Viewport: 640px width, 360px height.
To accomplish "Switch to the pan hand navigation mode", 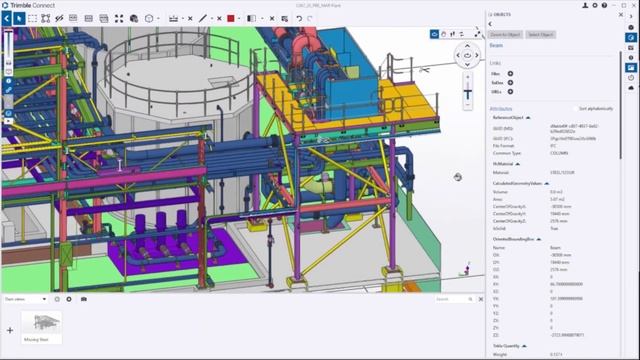I will point(444,34).
